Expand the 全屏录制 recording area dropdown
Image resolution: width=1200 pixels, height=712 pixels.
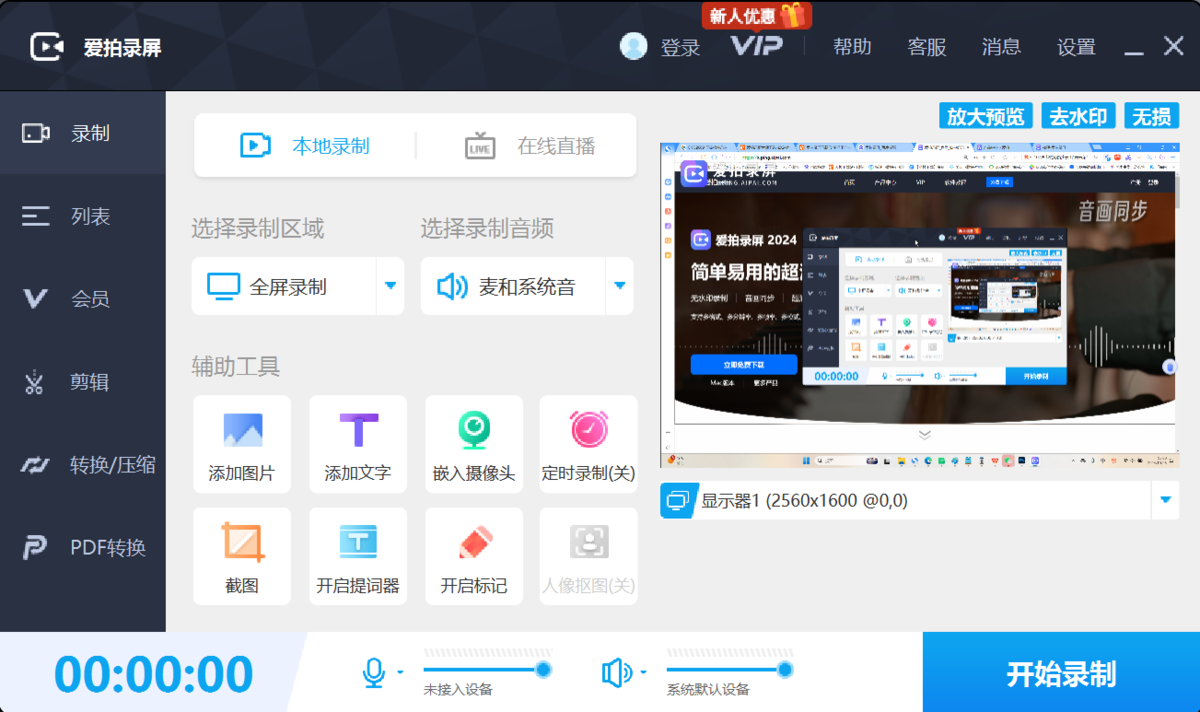coord(389,285)
